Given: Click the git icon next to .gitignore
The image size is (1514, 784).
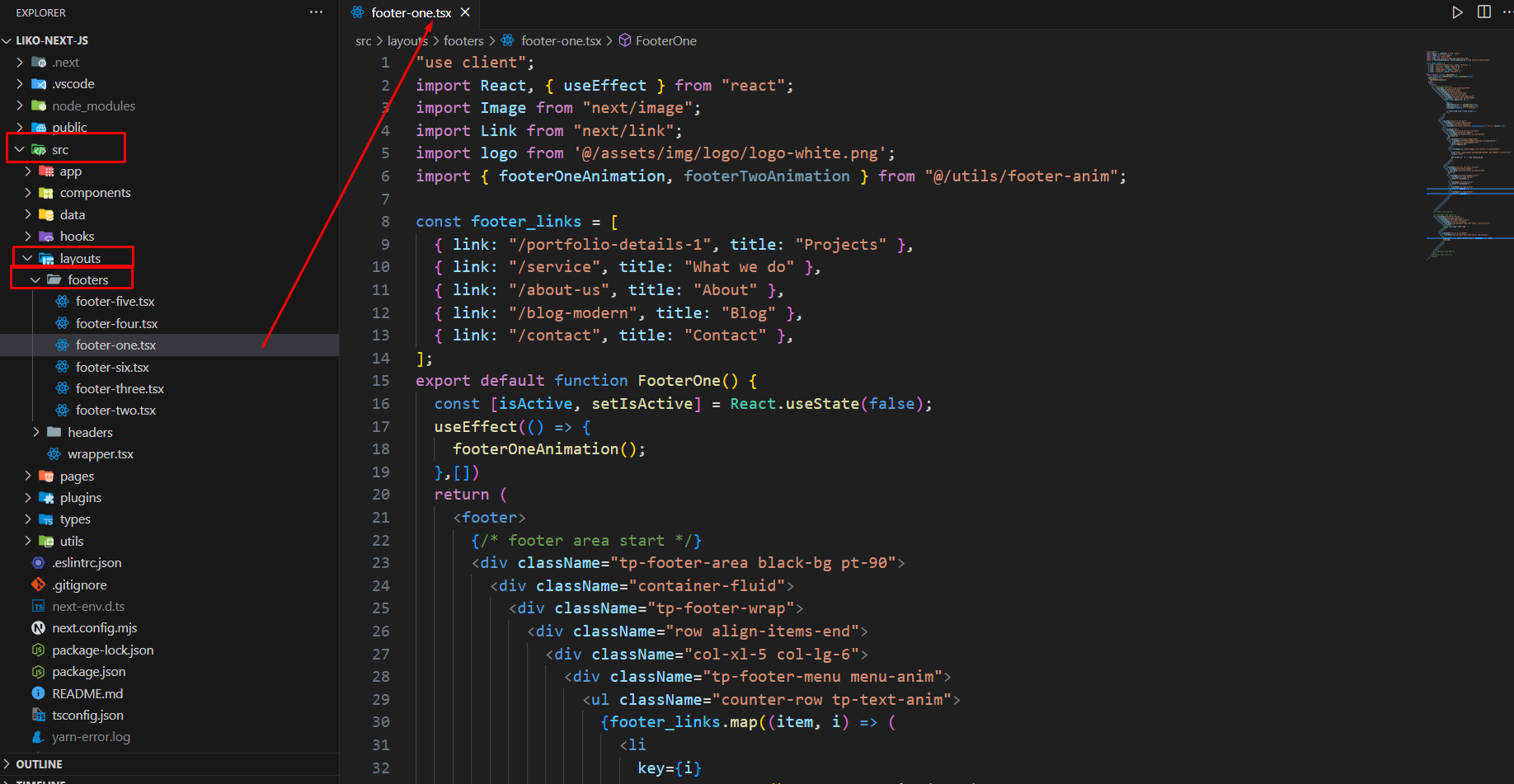Looking at the screenshot, I should 38,584.
